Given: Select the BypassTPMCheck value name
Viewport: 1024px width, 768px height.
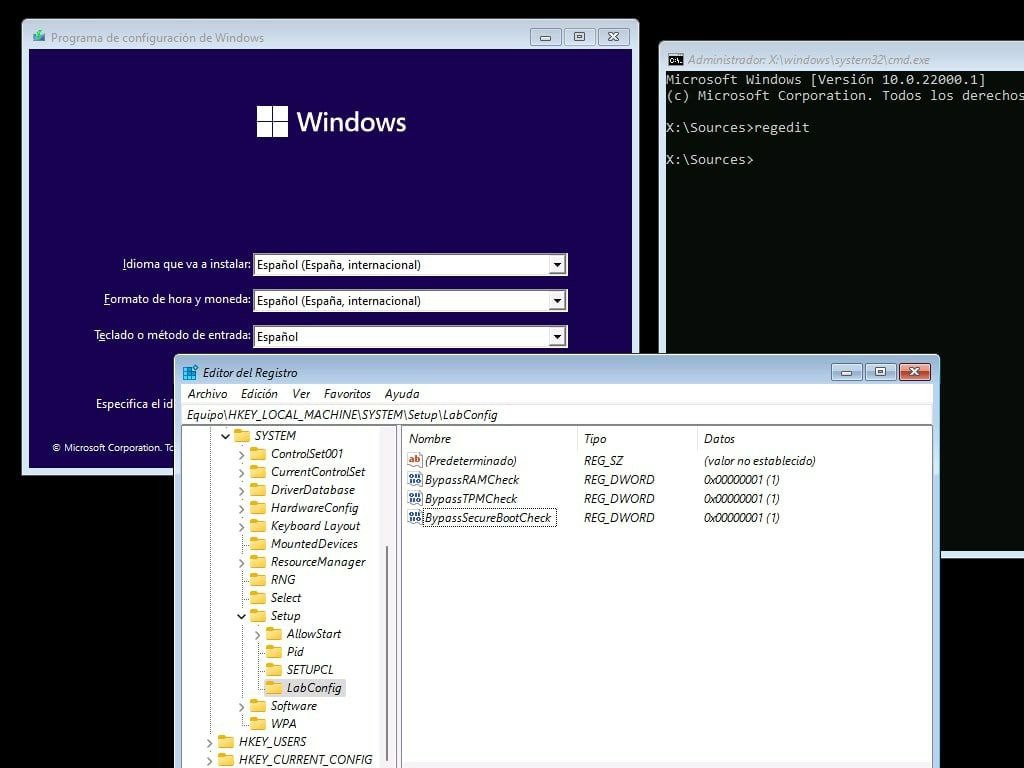Looking at the screenshot, I should 471,498.
